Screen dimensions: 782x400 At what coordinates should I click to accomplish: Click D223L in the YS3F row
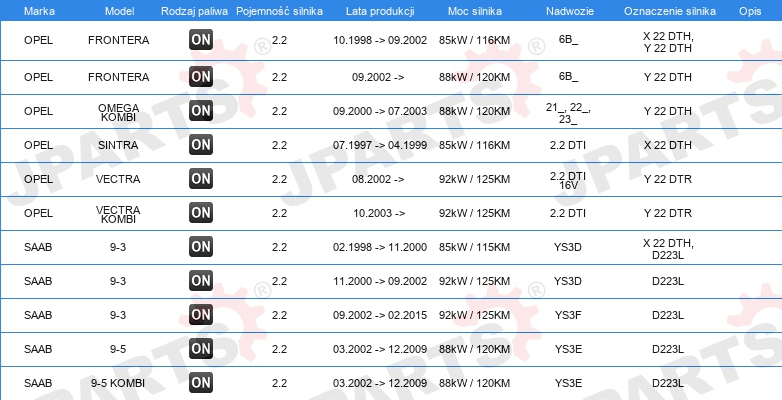pyautogui.click(x=668, y=315)
